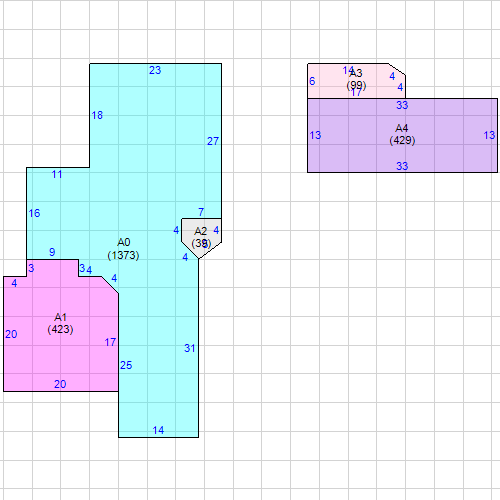500x500 pixels.
Task: Click the 17 dimension label inside A1
Action: (110, 342)
